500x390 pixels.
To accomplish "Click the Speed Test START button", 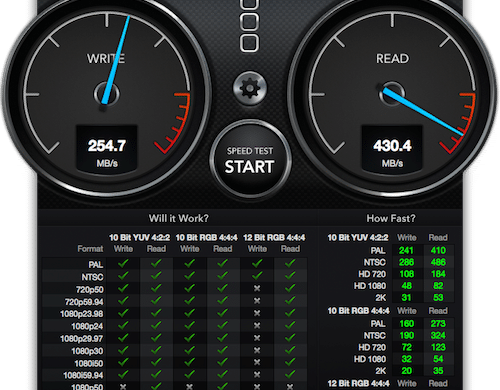I will click(250, 160).
